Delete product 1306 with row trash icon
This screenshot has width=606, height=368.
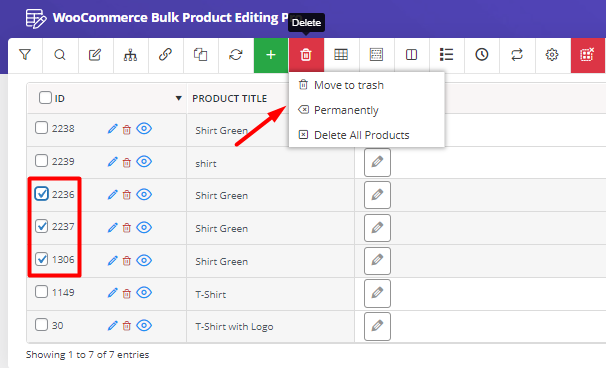(x=127, y=261)
